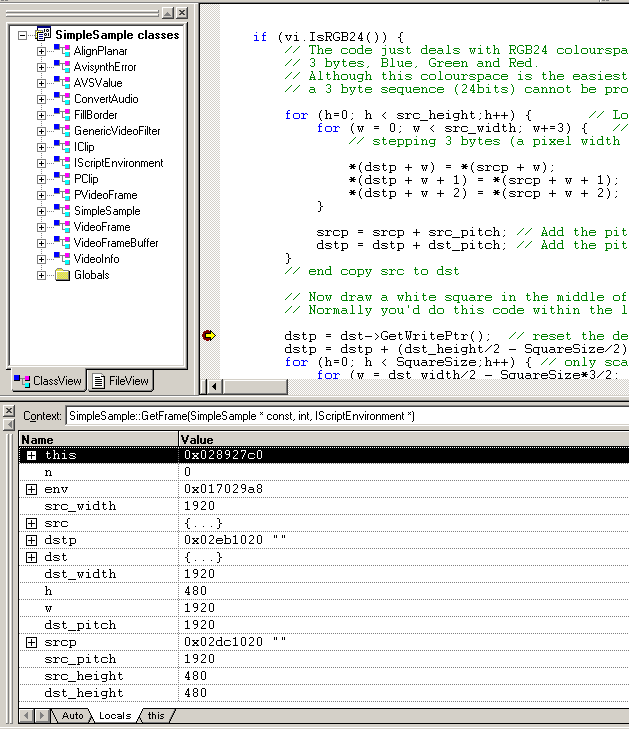Click the VideoFrame class icon
Image resolution: width=629 pixels, height=729 pixels.
[x=62, y=226]
